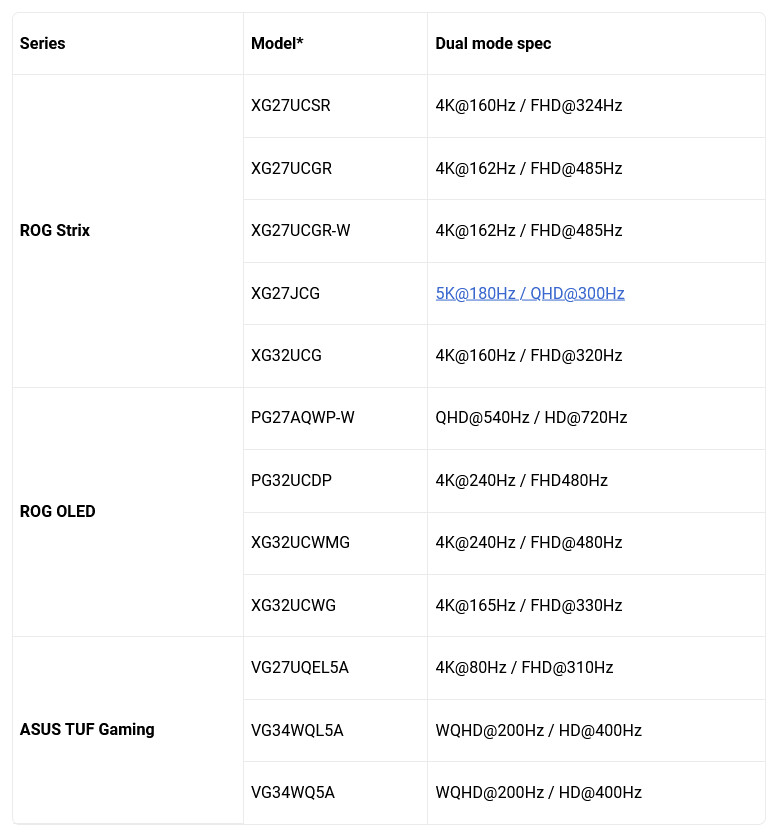Screen dimensions: 778x838
Task: Click the 4K@80Hz / FHD@310Hz spec
Action: click(524, 668)
